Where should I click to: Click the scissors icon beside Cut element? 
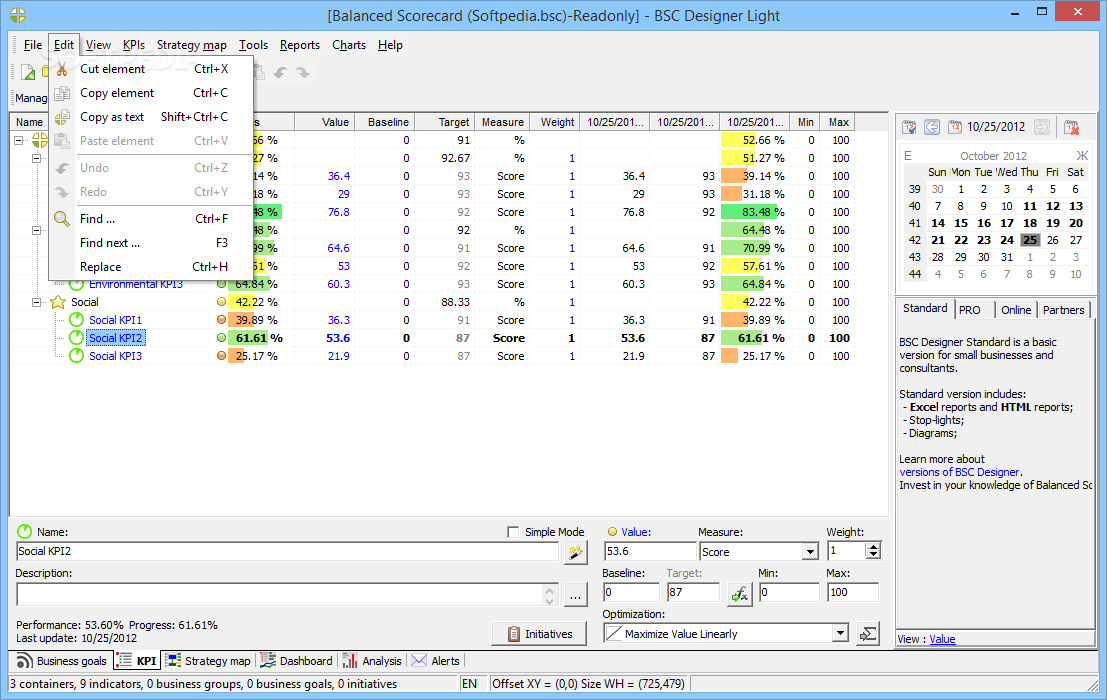pos(62,69)
